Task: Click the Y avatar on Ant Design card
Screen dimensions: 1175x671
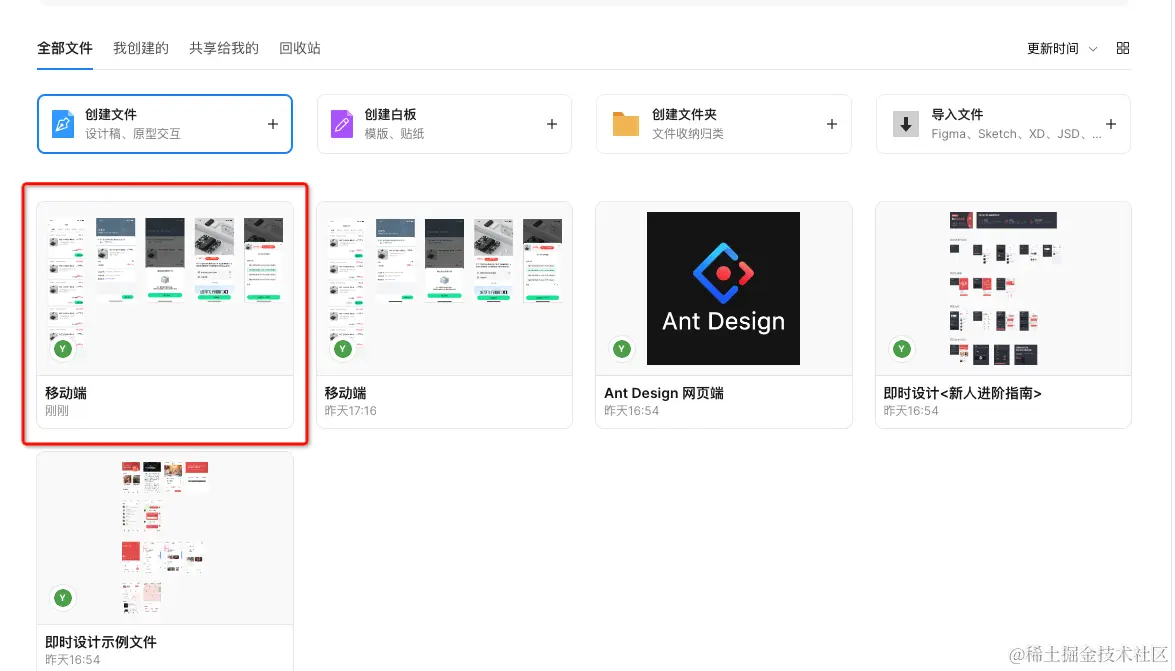Action: coord(621,349)
